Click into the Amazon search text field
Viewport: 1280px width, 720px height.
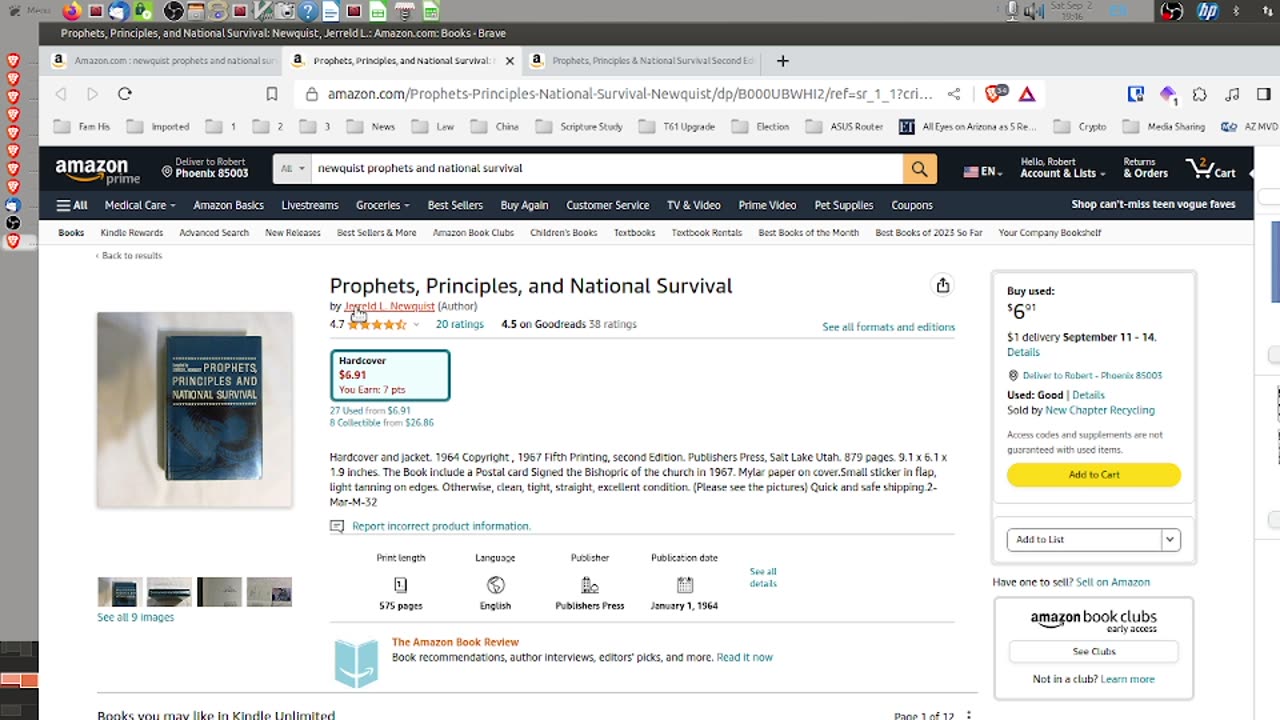click(x=606, y=169)
